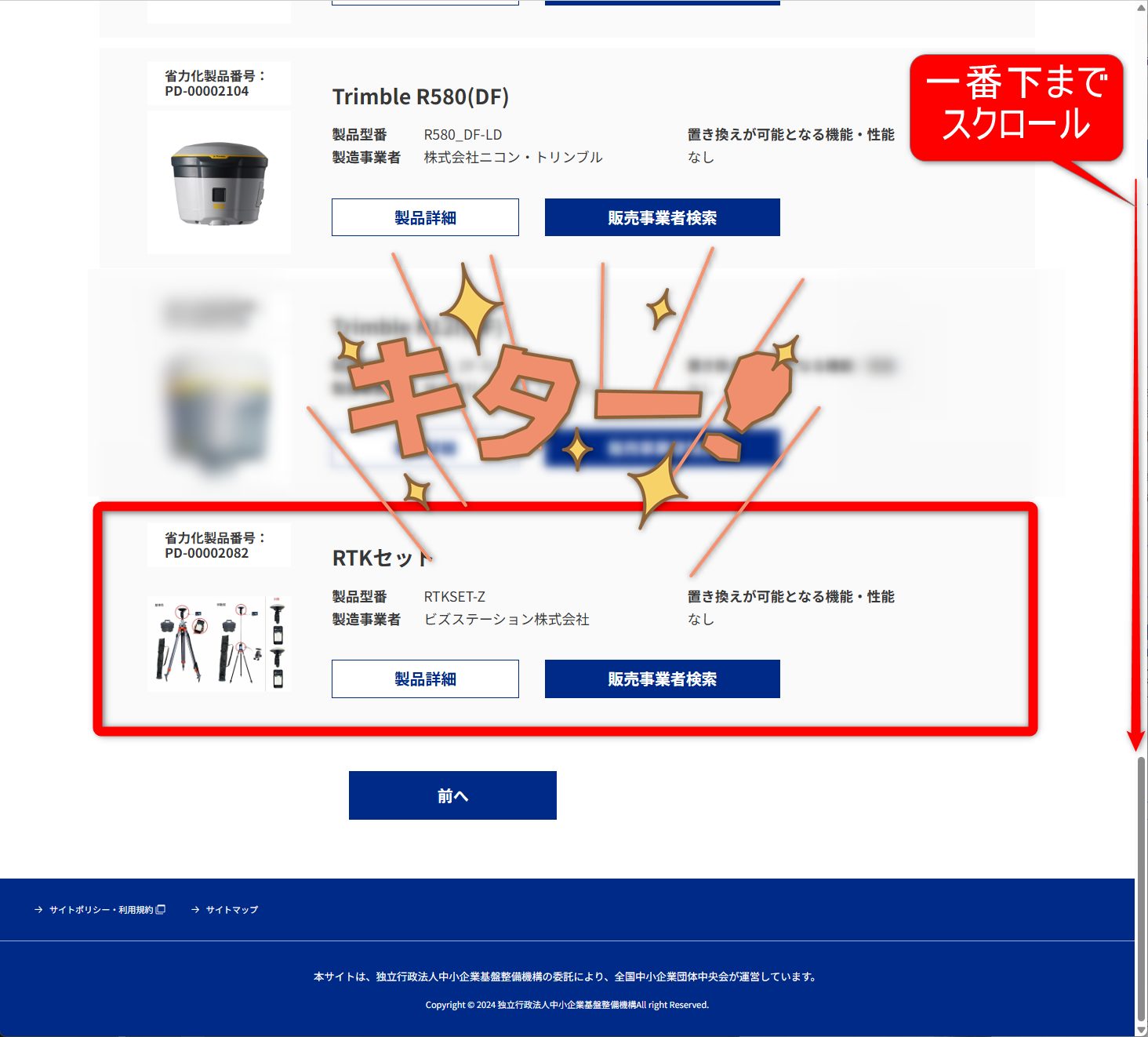
Task: Click external-window icon beside サイトポリシー
Action: [x=161, y=910]
